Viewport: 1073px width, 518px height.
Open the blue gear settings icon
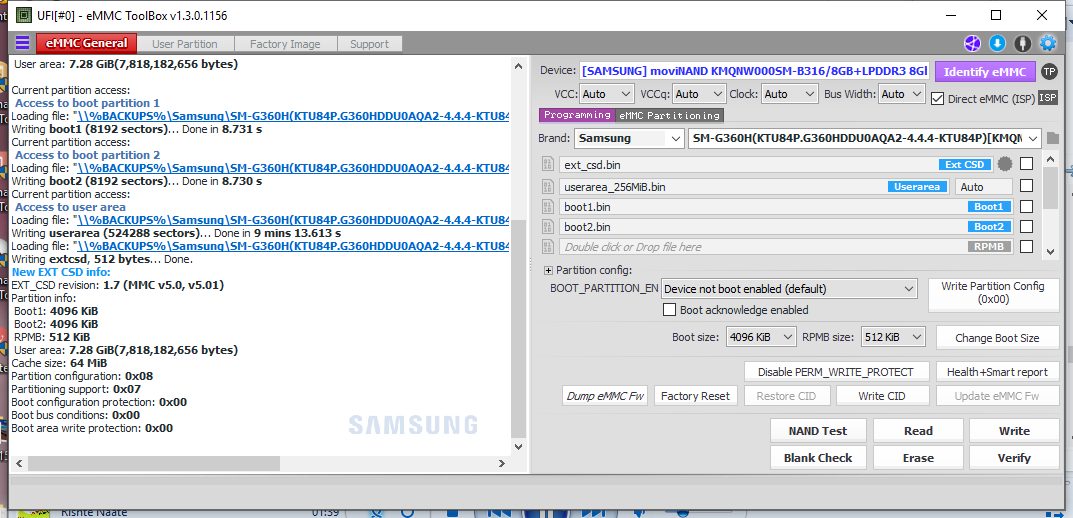pos(1048,44)
